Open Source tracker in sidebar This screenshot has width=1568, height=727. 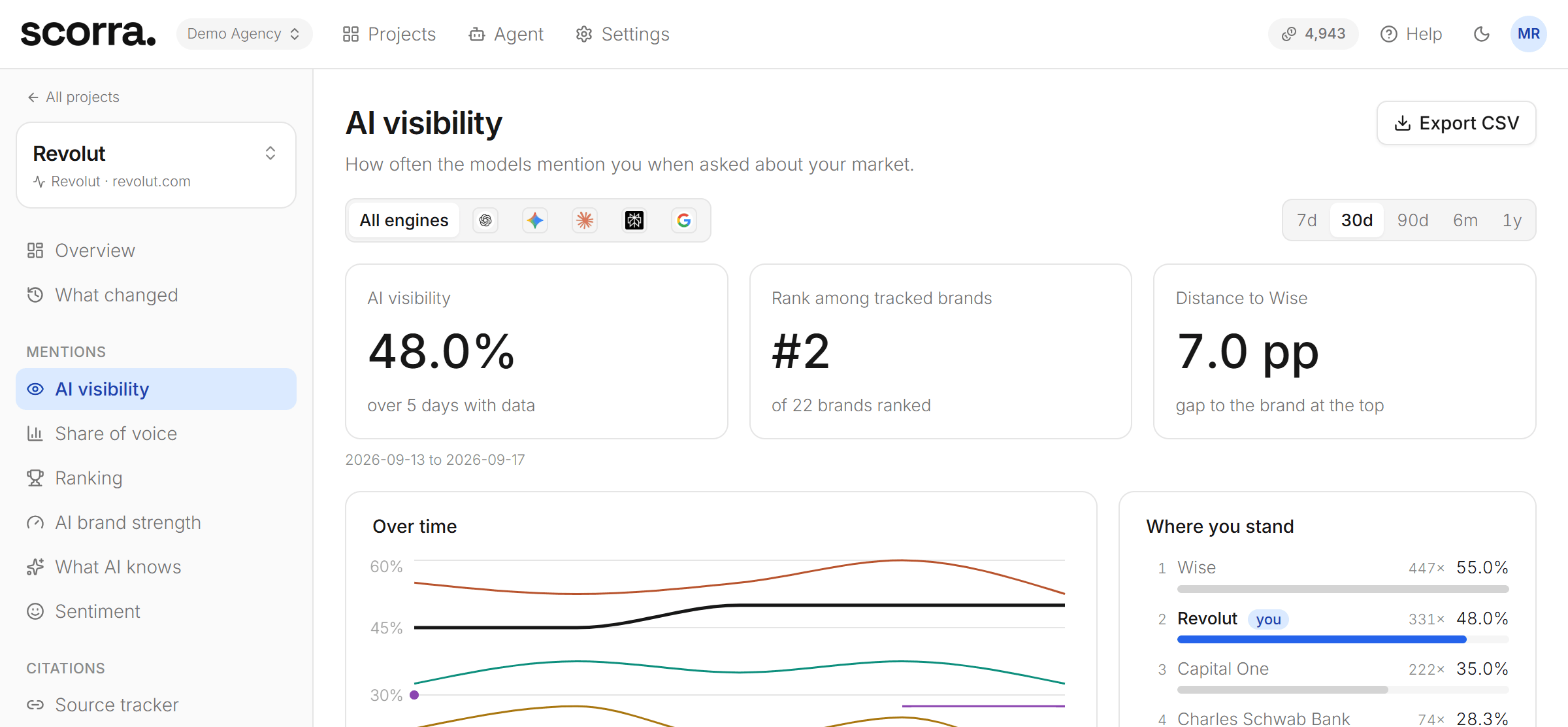pyautogui.click(x=156, y=705)
